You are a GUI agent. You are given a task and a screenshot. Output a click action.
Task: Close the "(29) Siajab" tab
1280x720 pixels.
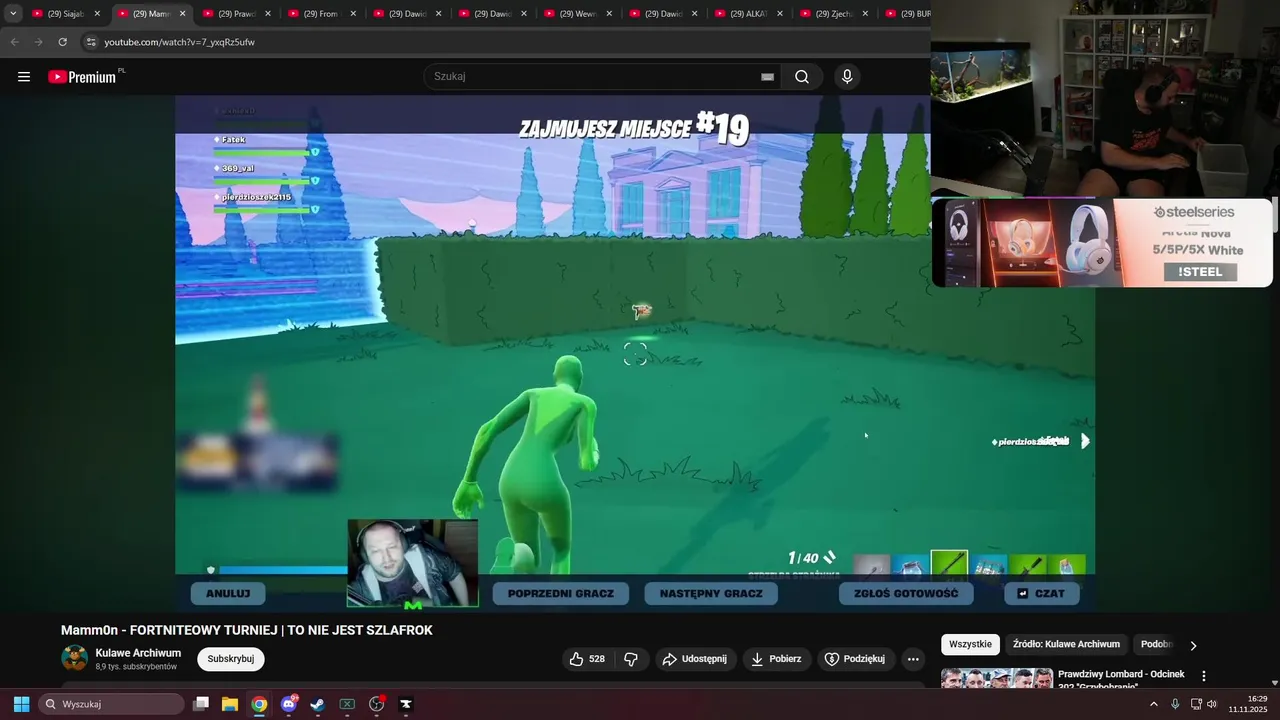[x=97, y=14]
